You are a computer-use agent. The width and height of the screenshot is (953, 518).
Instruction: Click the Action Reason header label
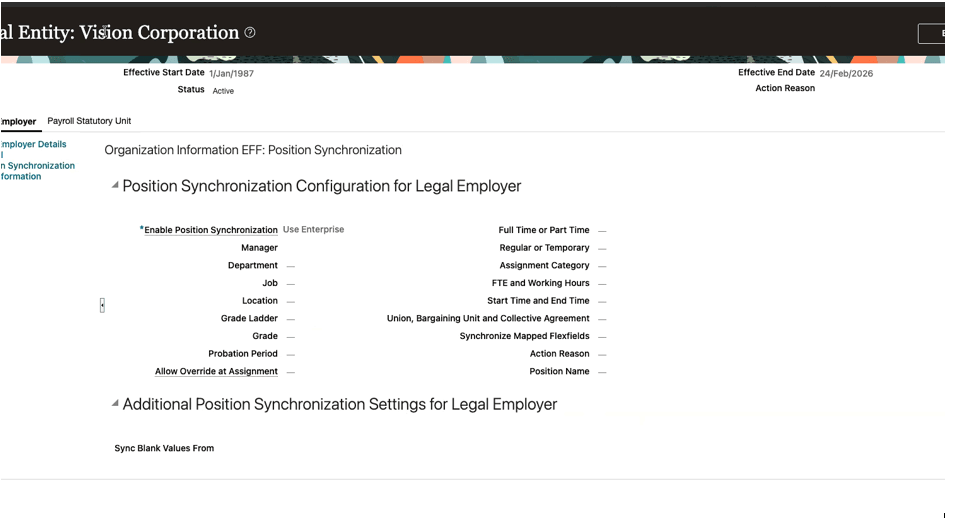(785, 88)
